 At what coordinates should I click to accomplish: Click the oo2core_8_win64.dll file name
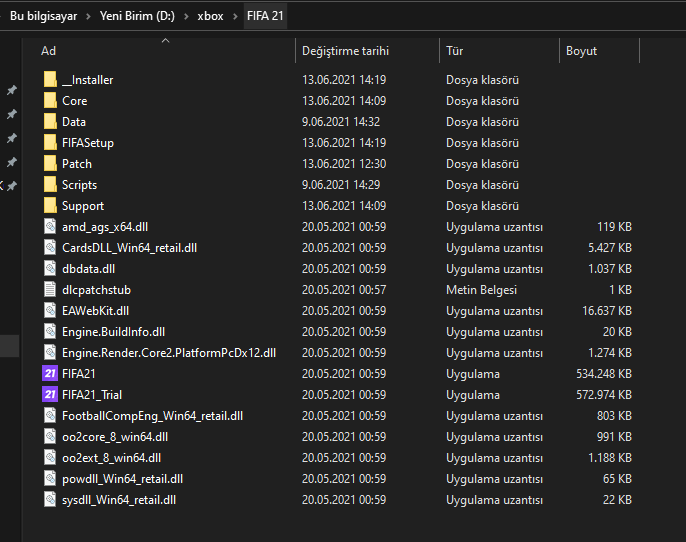tap(115, 437)
